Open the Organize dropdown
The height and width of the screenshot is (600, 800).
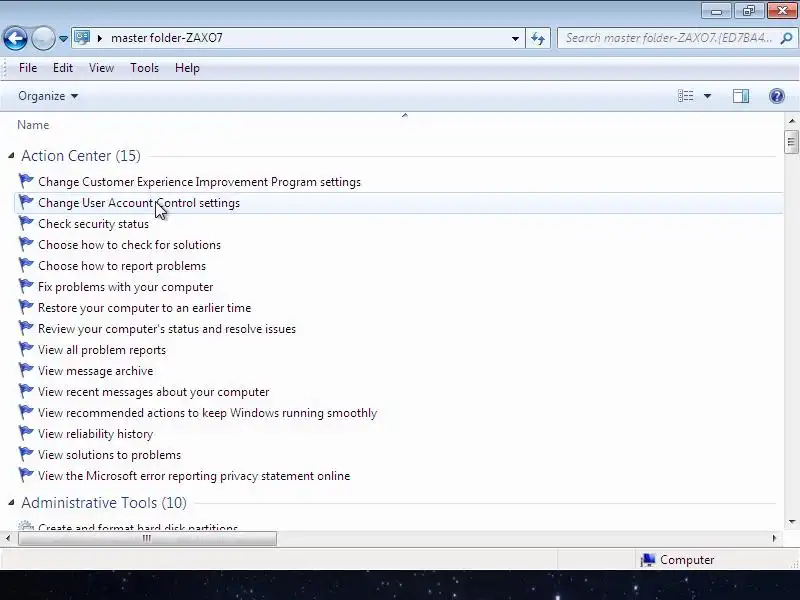pyautogui.click(x=48, y=96)
